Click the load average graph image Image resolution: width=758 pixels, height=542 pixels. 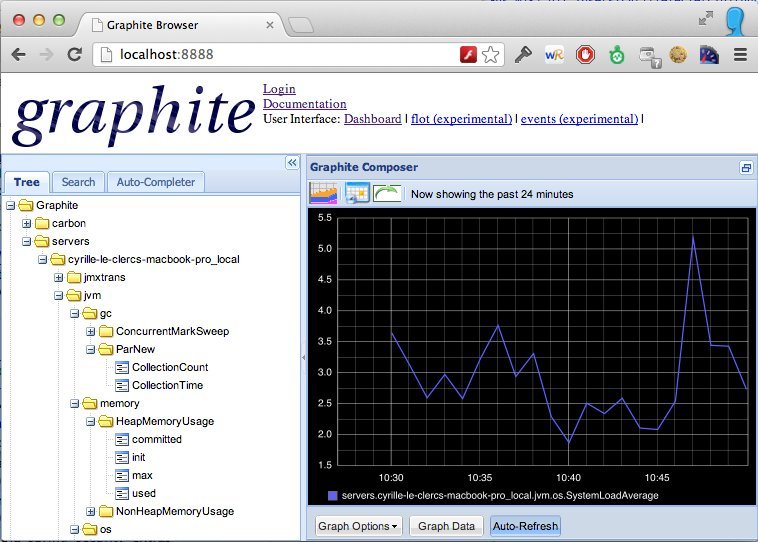click(x=532, y=357)
